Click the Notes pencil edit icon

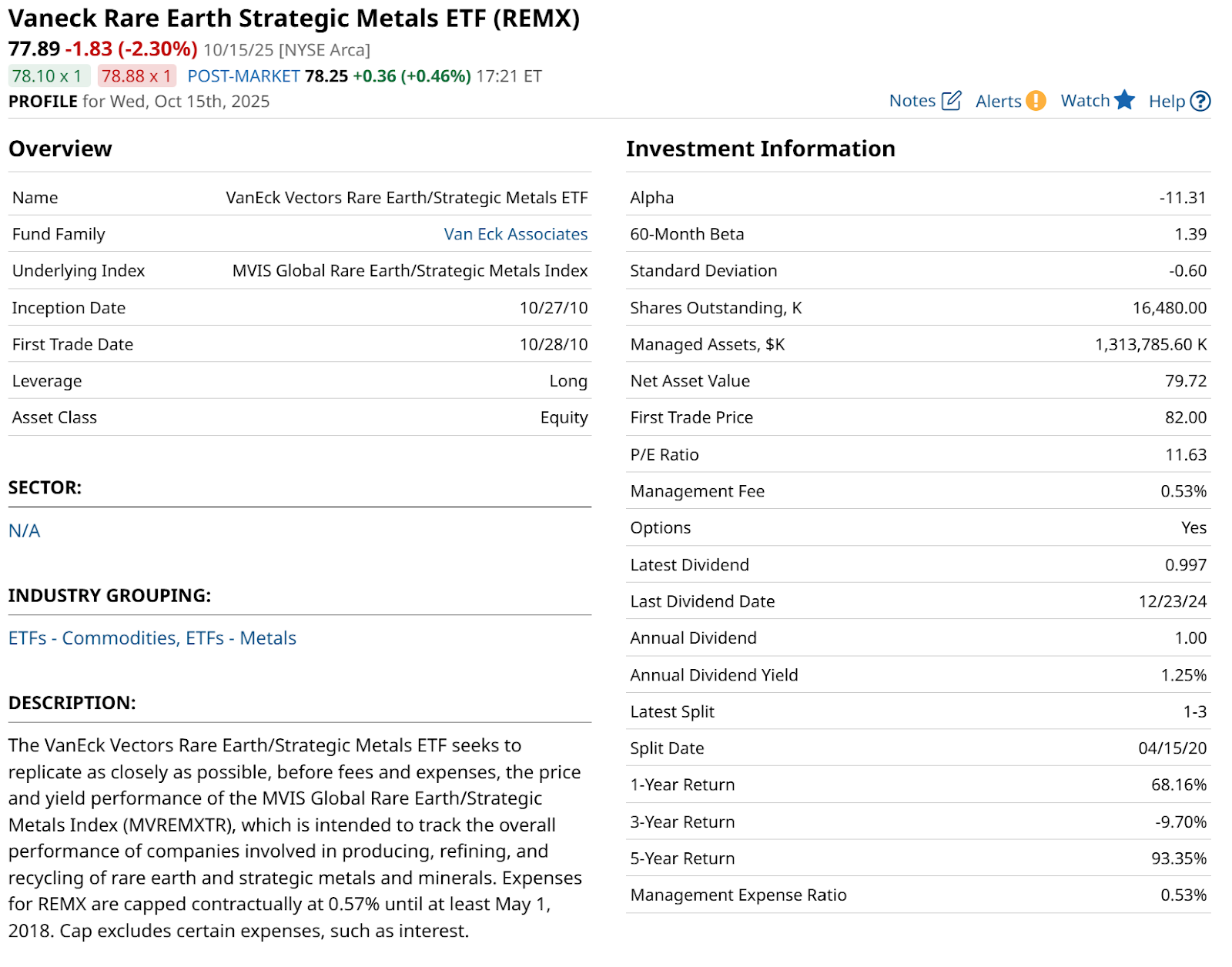click(952, 101)
